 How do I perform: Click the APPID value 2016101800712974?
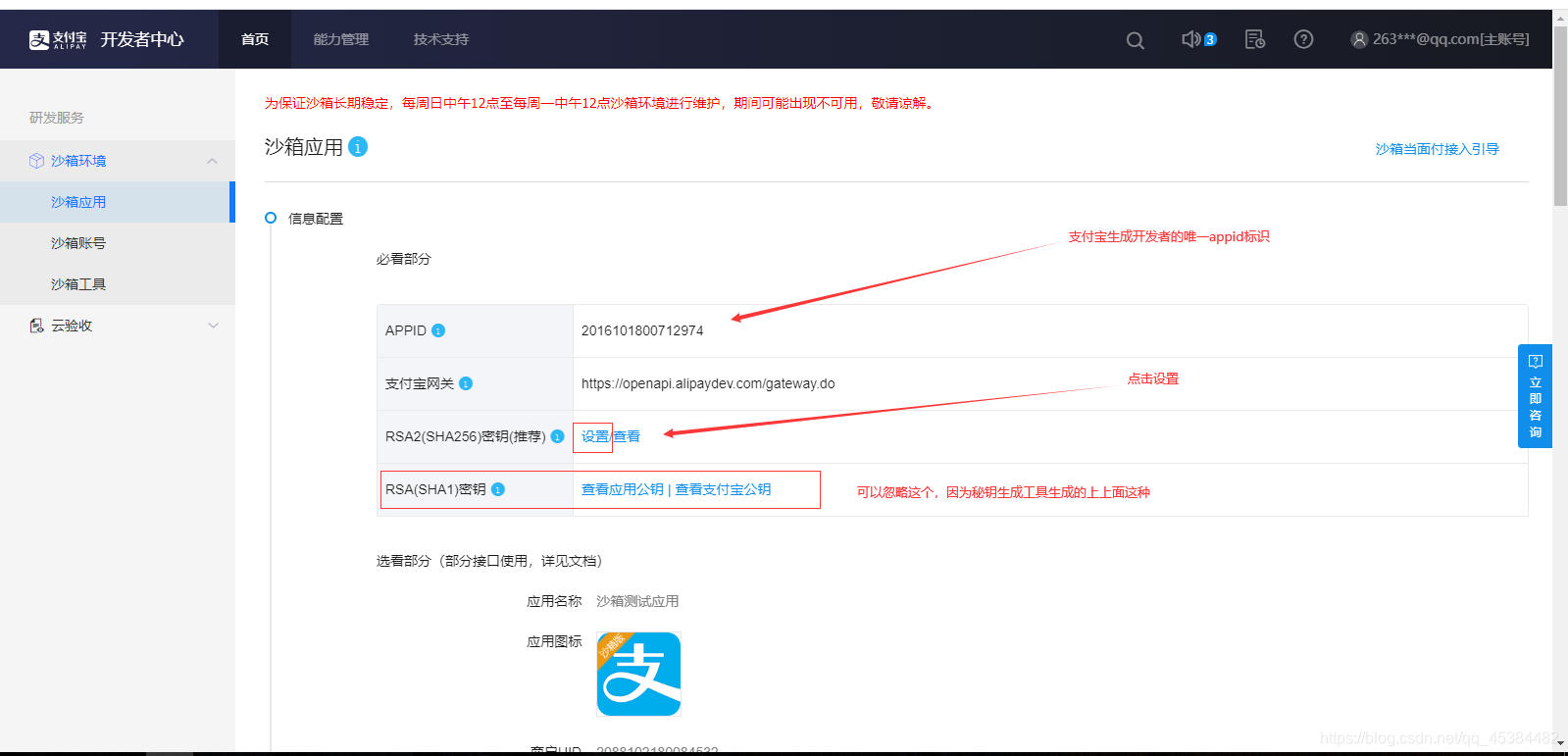point(642,330)
